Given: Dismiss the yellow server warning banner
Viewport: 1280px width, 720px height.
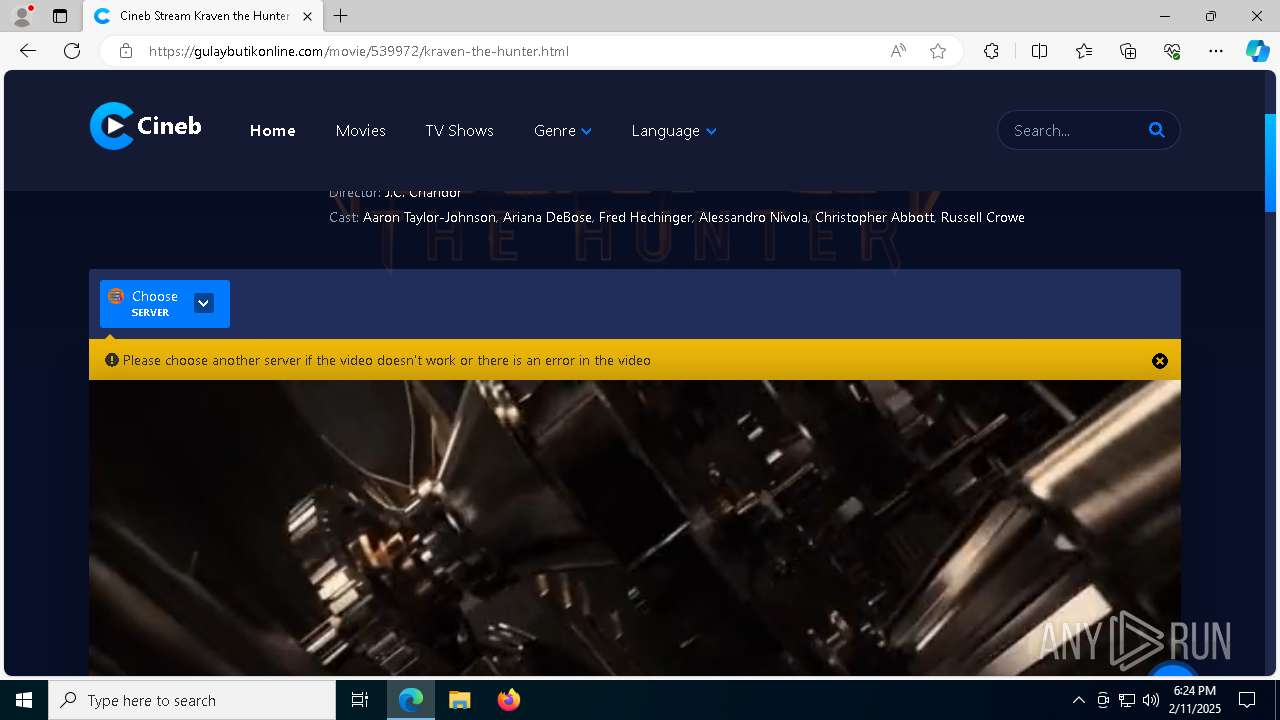Looking at the screenshot, I should pos(1160,361).
